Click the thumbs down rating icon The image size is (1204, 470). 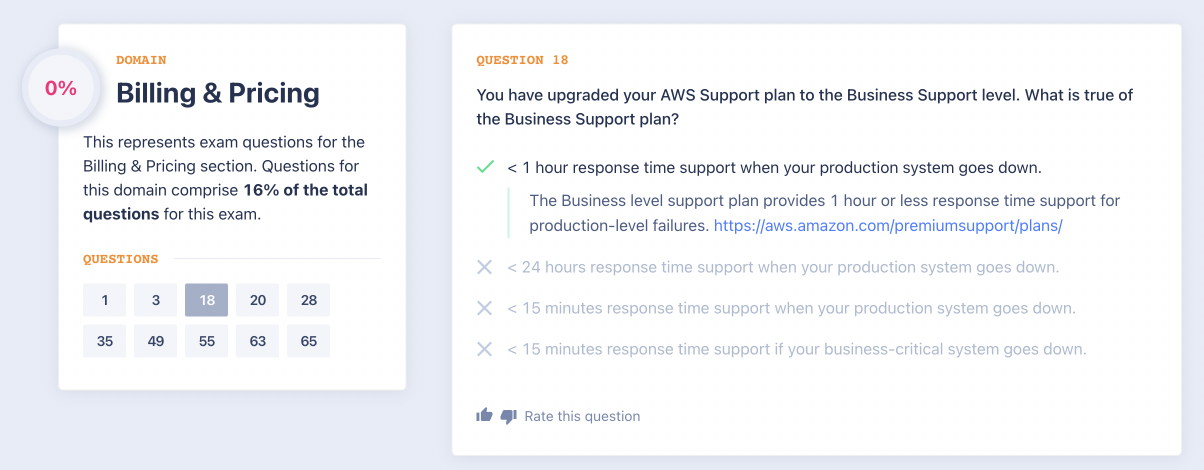click(508, 416)
